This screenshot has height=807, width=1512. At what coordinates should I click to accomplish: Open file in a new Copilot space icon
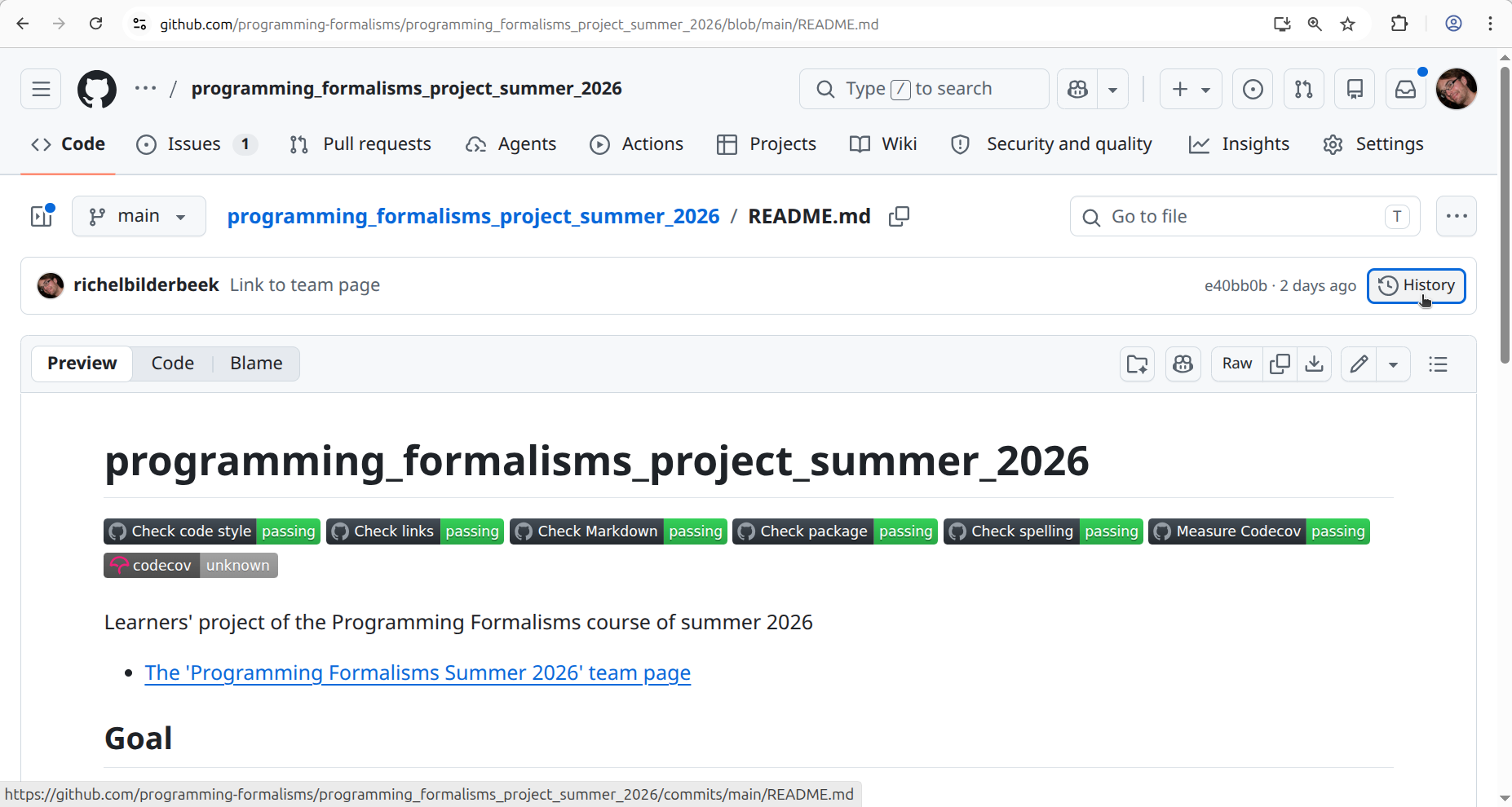1137,364
